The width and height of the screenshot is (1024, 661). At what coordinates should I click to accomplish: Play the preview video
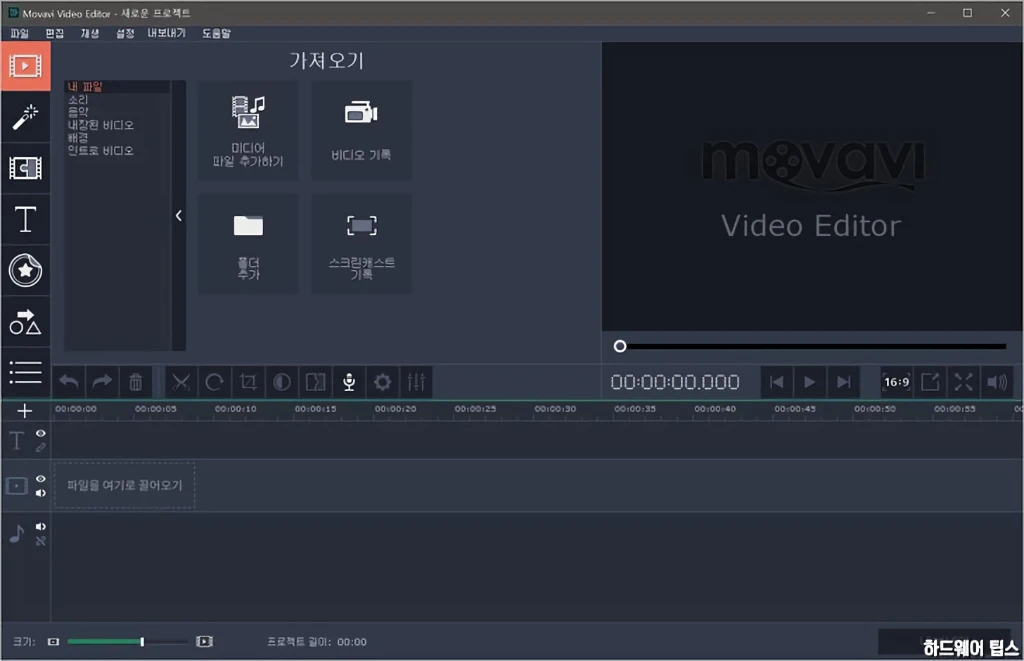[x=810, y=382]
